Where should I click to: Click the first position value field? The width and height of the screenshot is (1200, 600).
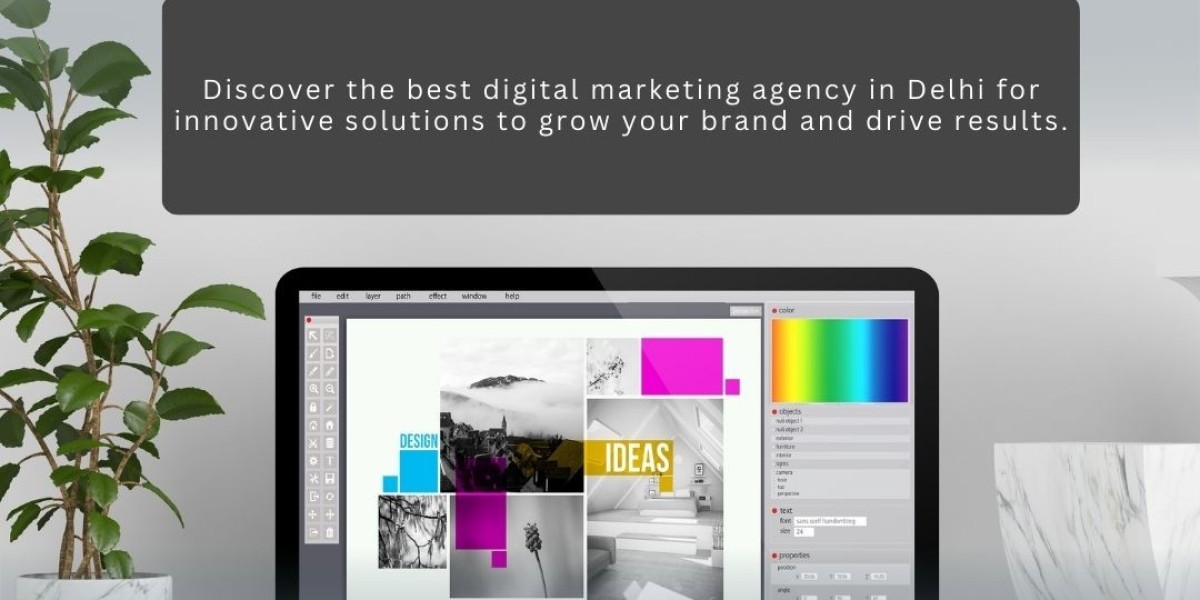tap(809, 576)
